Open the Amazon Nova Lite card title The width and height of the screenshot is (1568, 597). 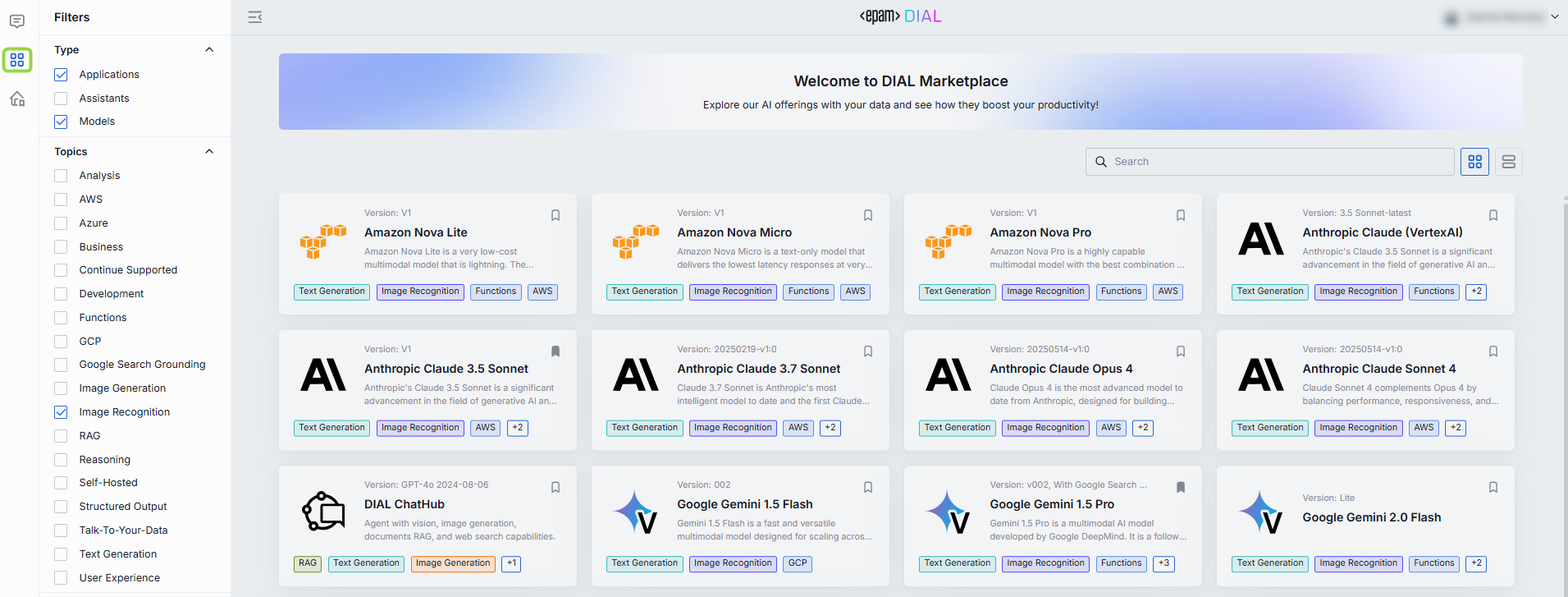point(416,232)
